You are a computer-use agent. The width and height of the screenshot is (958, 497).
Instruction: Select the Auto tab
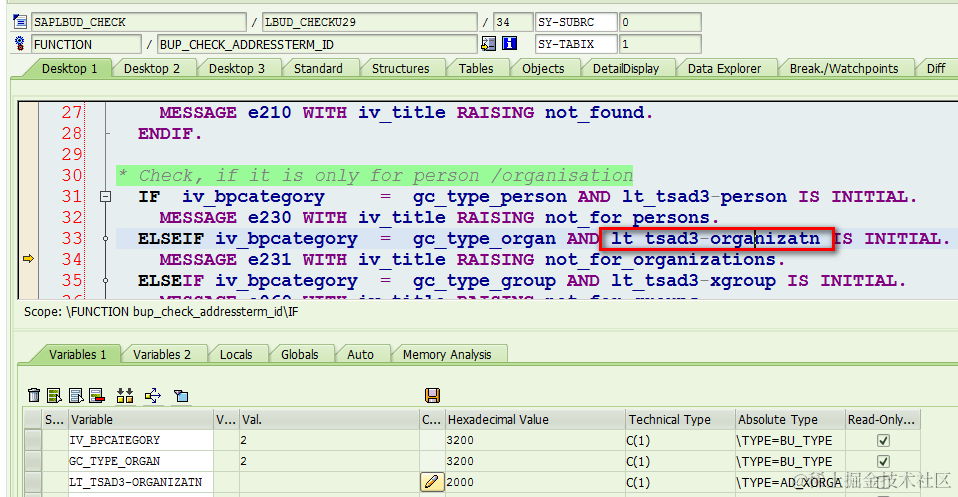360,355
